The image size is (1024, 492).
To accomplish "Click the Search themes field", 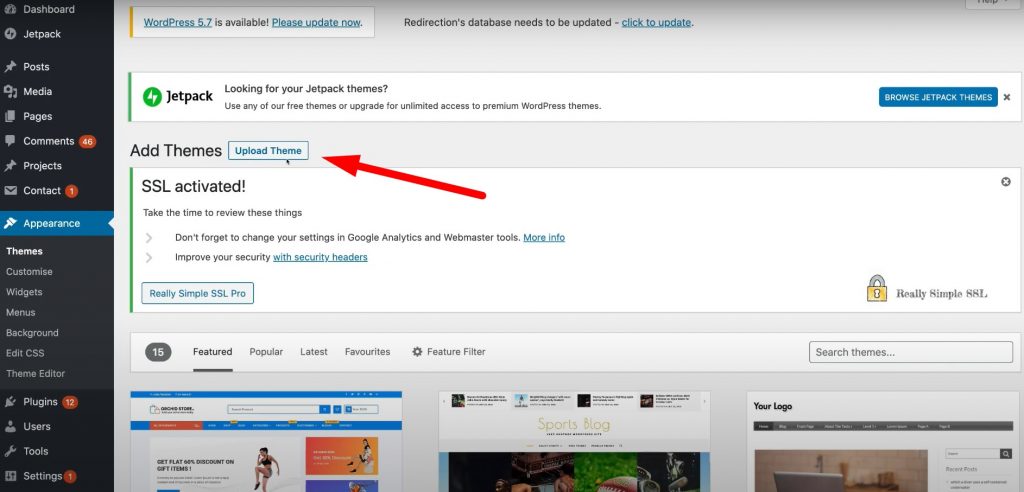I will [x=910, y=352].
